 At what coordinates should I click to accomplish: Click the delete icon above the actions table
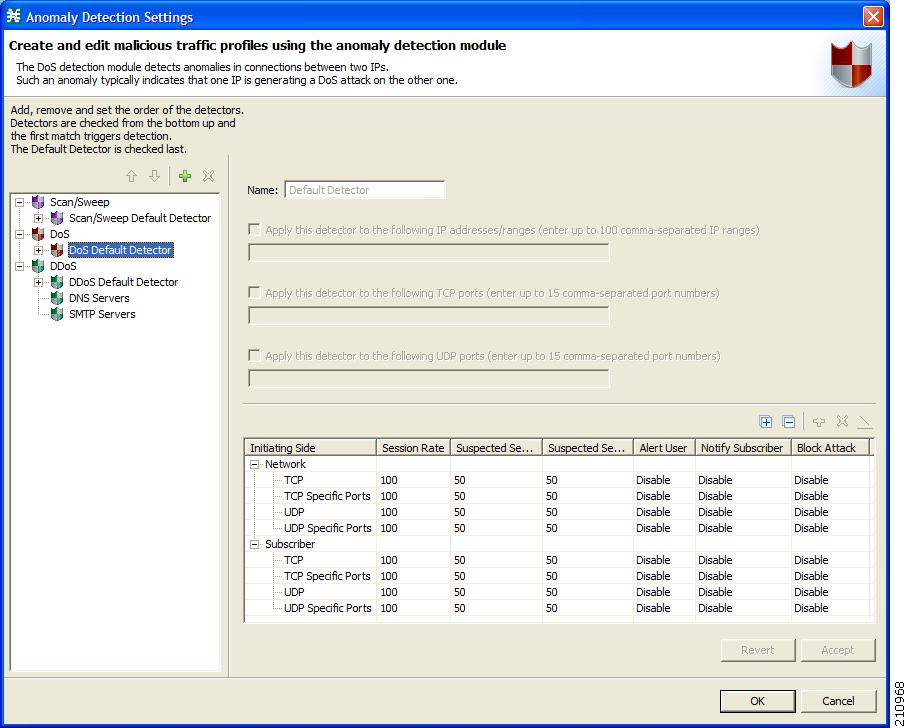tap(843, 421)
